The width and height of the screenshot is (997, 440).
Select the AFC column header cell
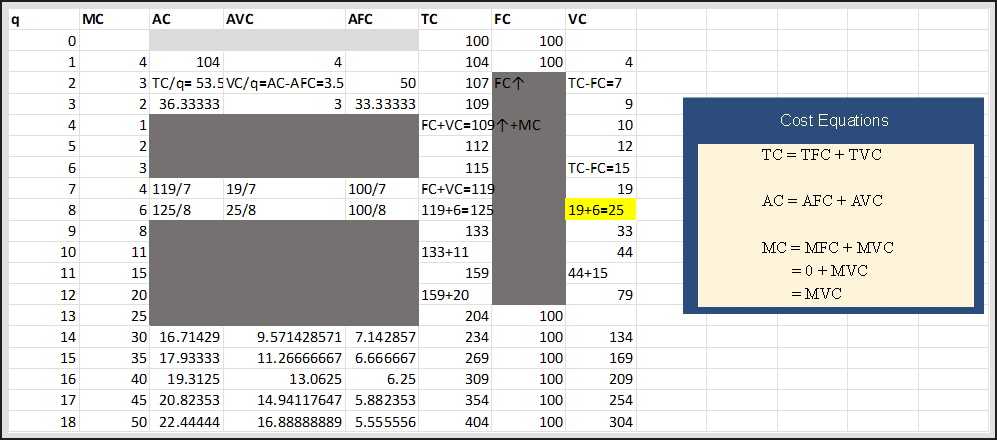tap(382, 20)
